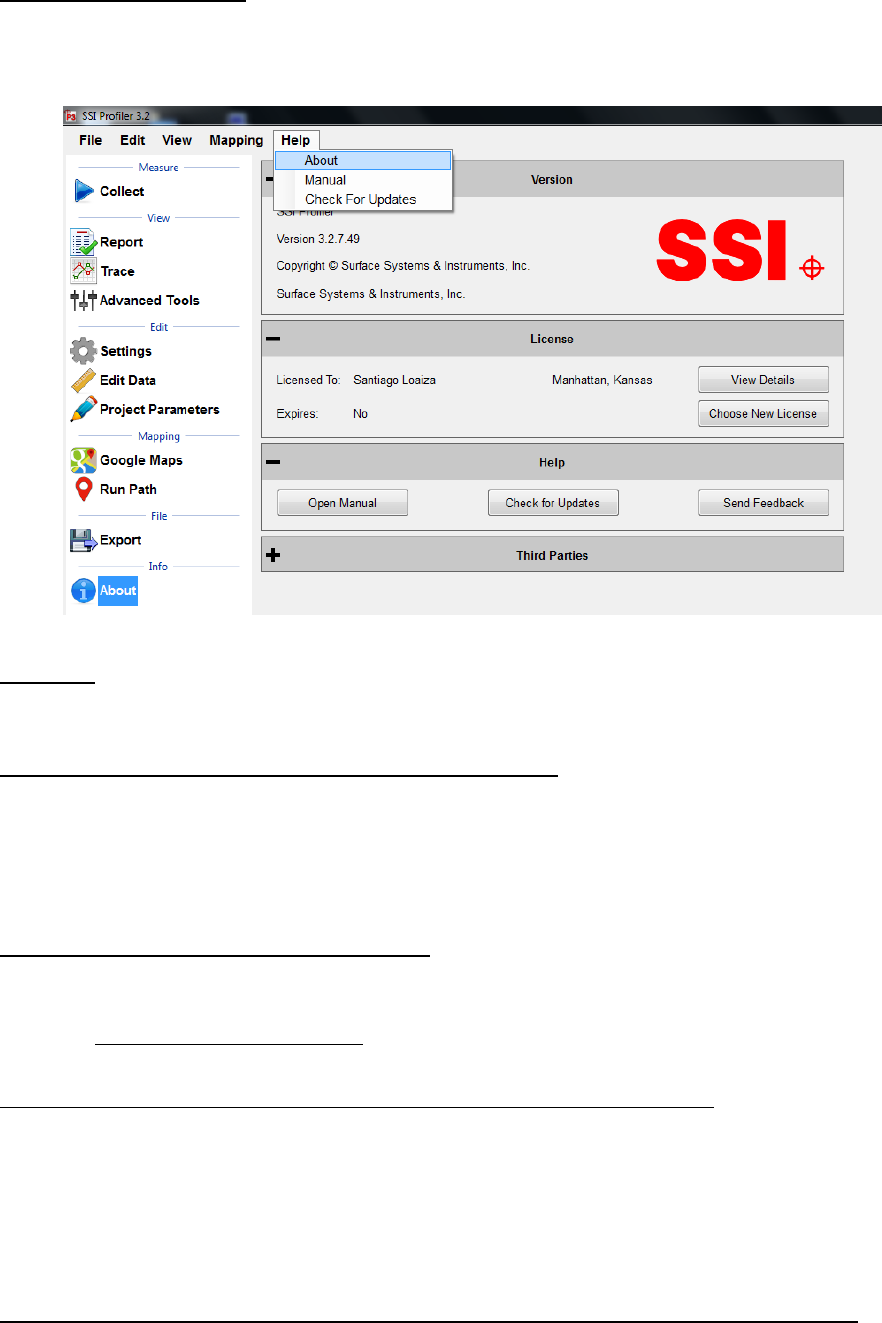Click the Expires: No value

point(360,414)
